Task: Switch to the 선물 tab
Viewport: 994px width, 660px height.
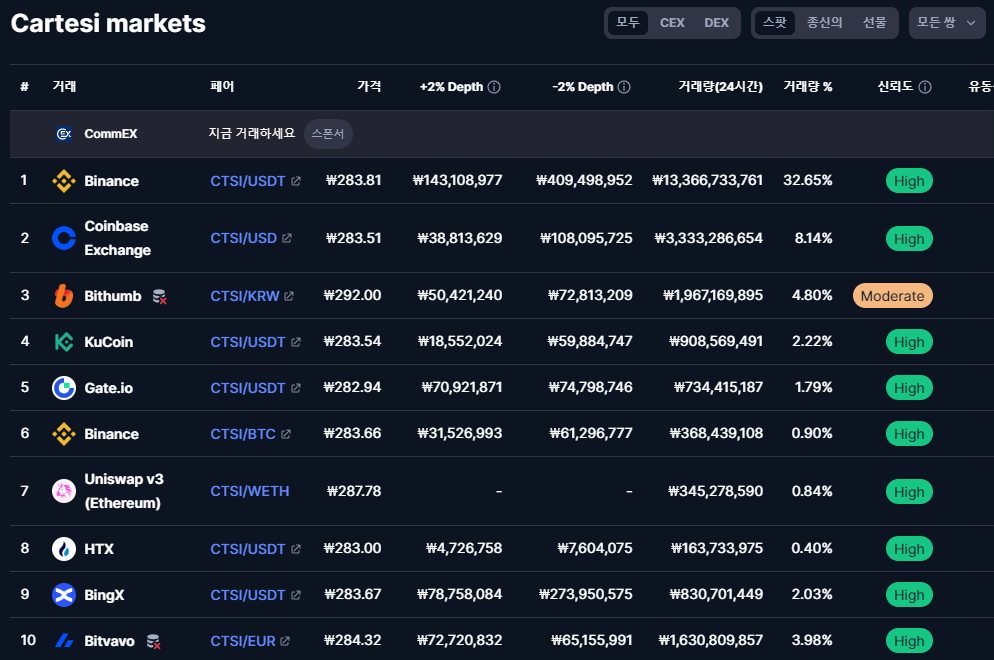Action: [x=874, y=23]
